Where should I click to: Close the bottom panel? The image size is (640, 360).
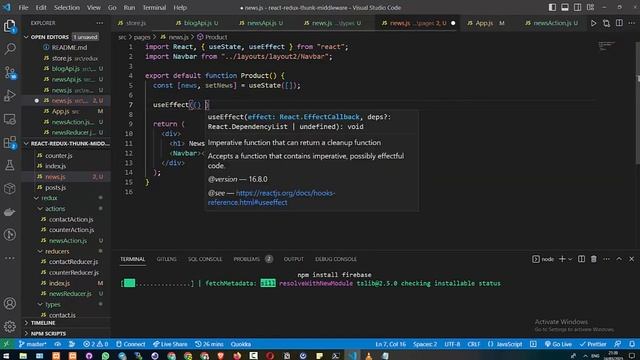[x=631, y=259]
